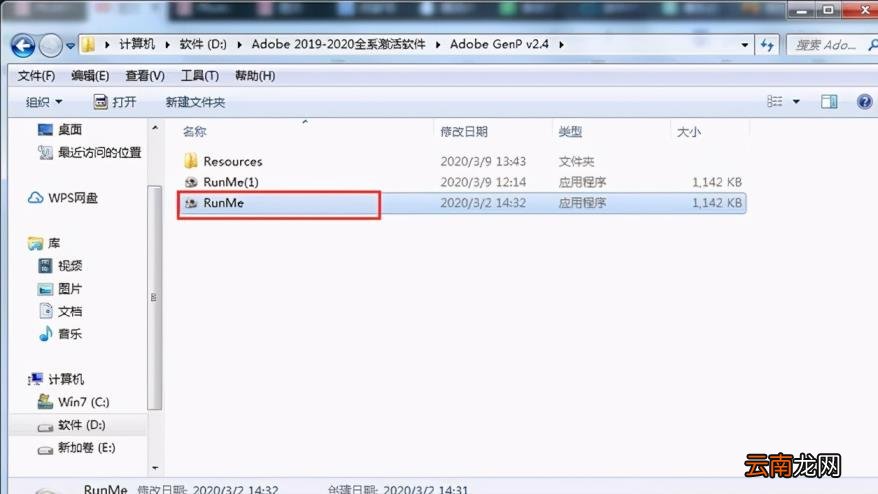The image size is (878, 494).
Task: Select Adobe 2019-2020全系激活软件 breadcrumb
Action: coord(338,44)
